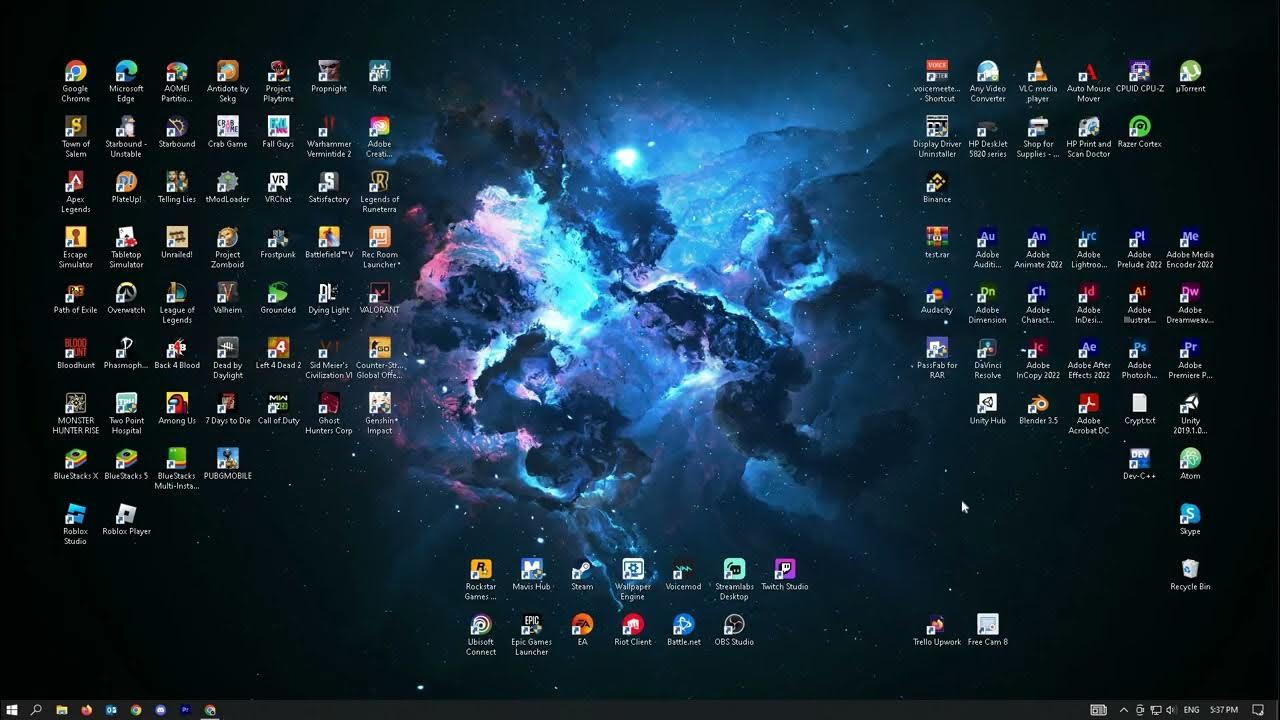Select the Raft game icon
Screen dimensions: 1280x720
[x=379, y=76]
